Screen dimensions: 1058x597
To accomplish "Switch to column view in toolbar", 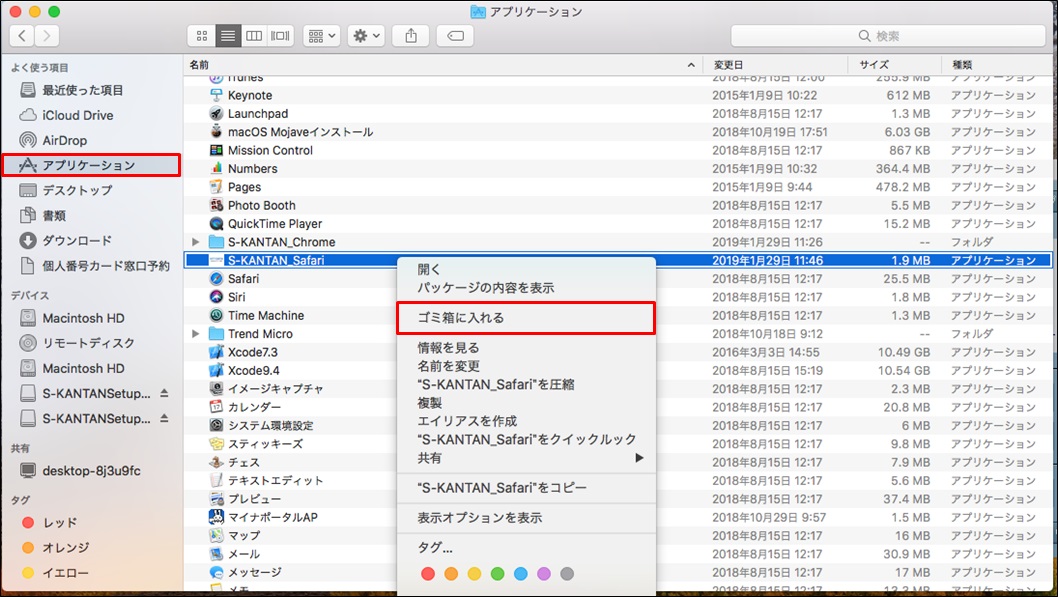I will [x=254, y=35].
